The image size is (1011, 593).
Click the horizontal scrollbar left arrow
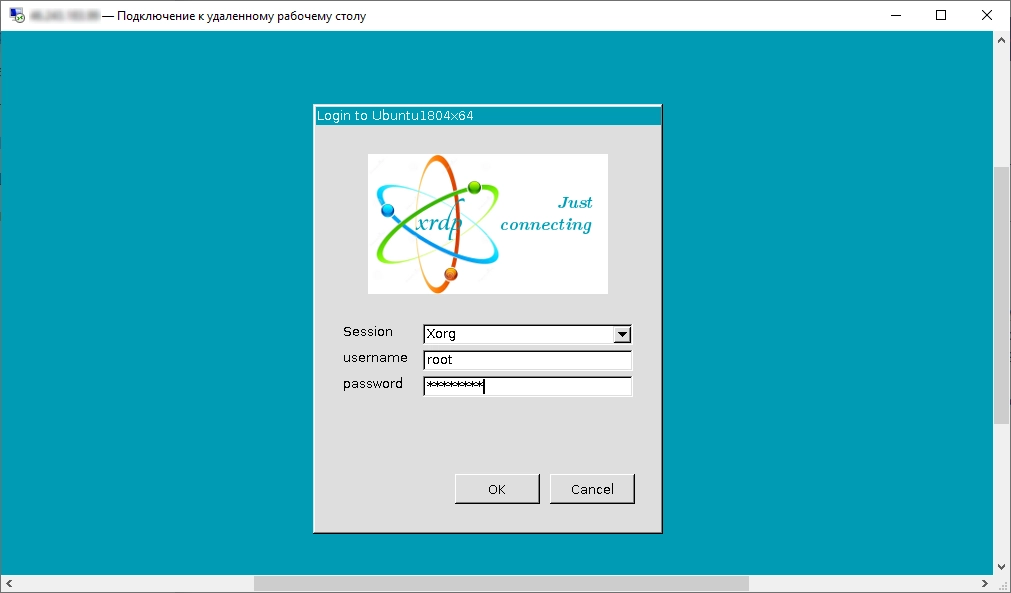click(8, 583)
